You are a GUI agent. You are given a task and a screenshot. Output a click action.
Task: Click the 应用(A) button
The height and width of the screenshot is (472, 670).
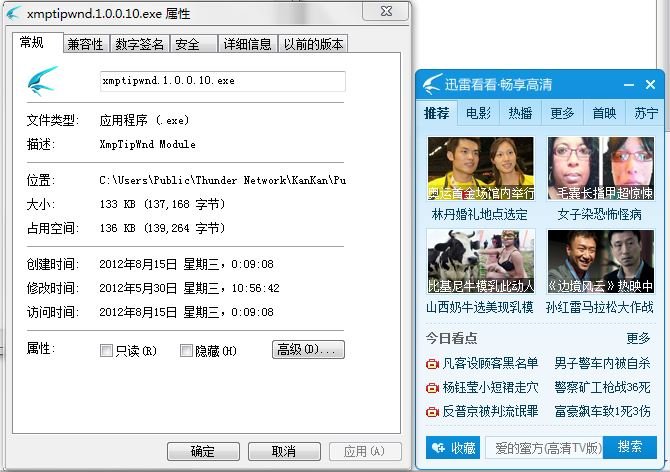click(365, 451)
